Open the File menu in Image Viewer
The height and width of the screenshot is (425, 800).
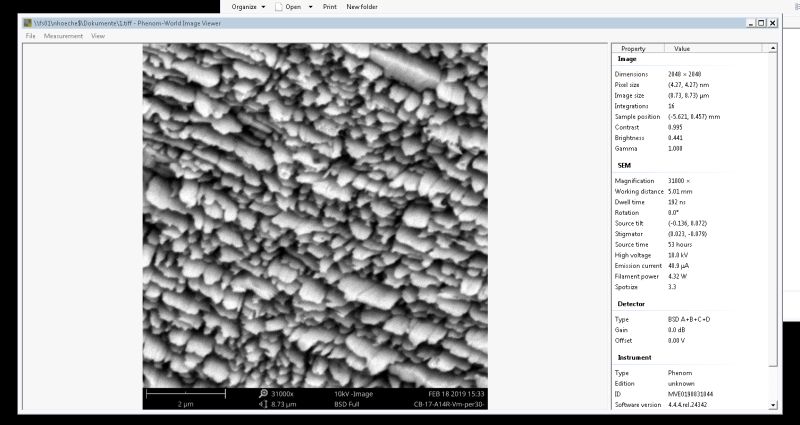point(31,36)
